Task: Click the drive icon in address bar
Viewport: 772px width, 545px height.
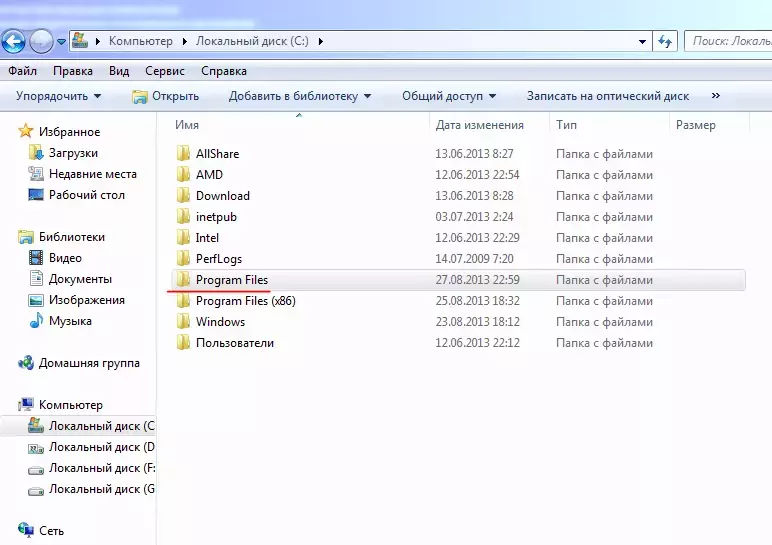Action: coord(80,40)
